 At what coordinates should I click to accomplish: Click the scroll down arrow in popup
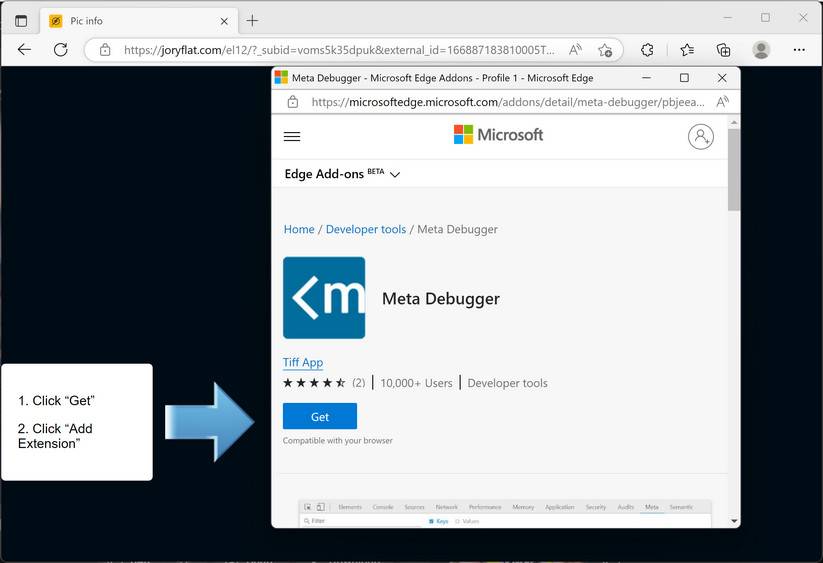pyautogui.click(x=734, y=521)
